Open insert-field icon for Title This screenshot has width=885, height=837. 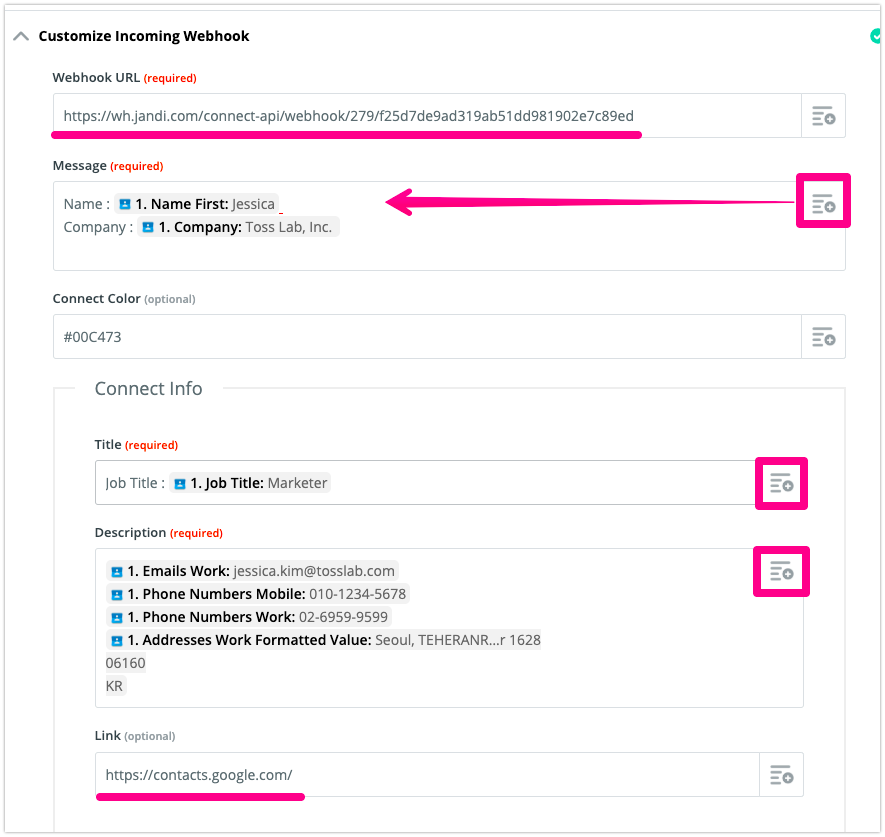point(782,483)
